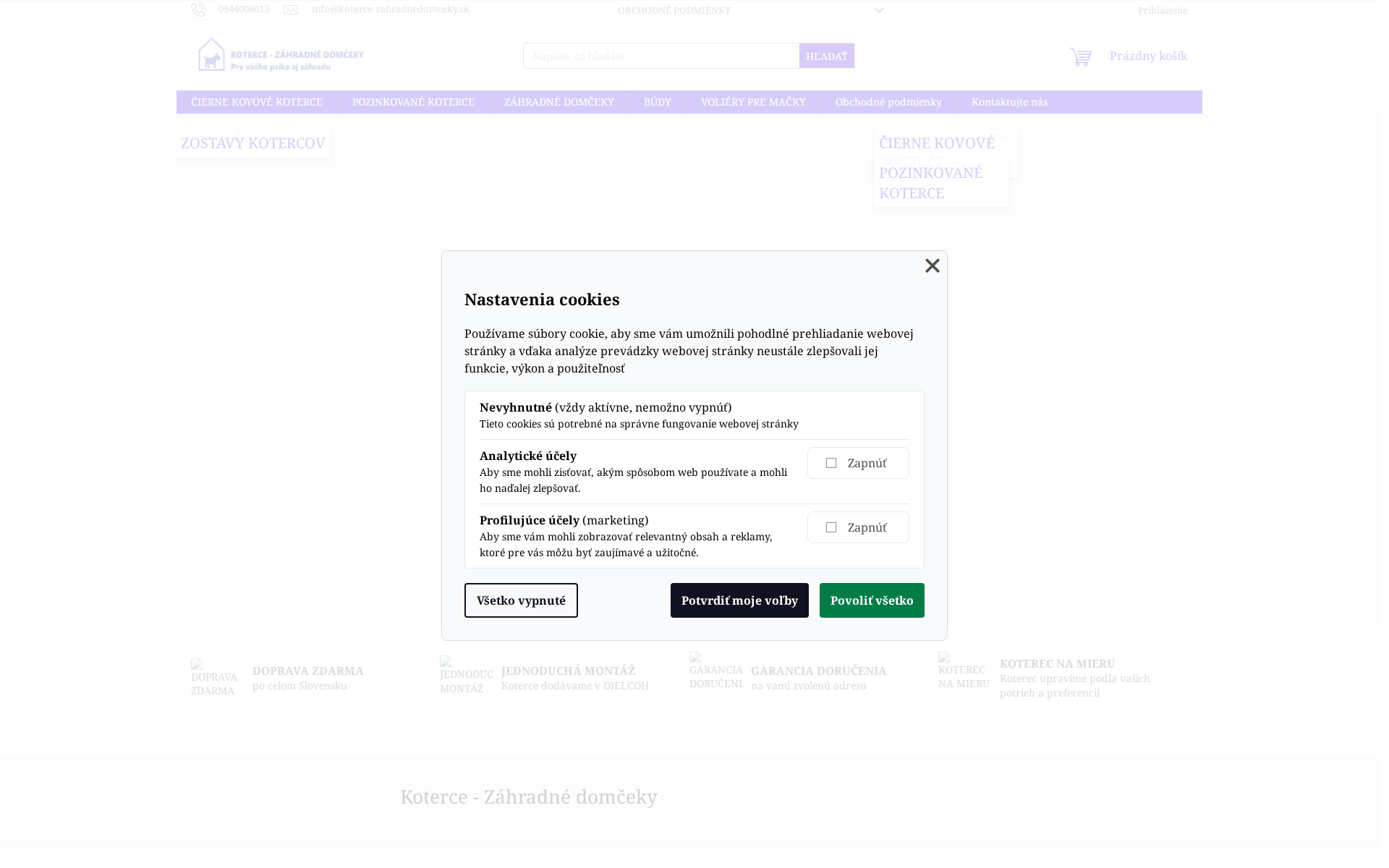Open the Prihlásenie login link
Image resolution: width=1389 pixels, height=868 pixels.
1163,10
